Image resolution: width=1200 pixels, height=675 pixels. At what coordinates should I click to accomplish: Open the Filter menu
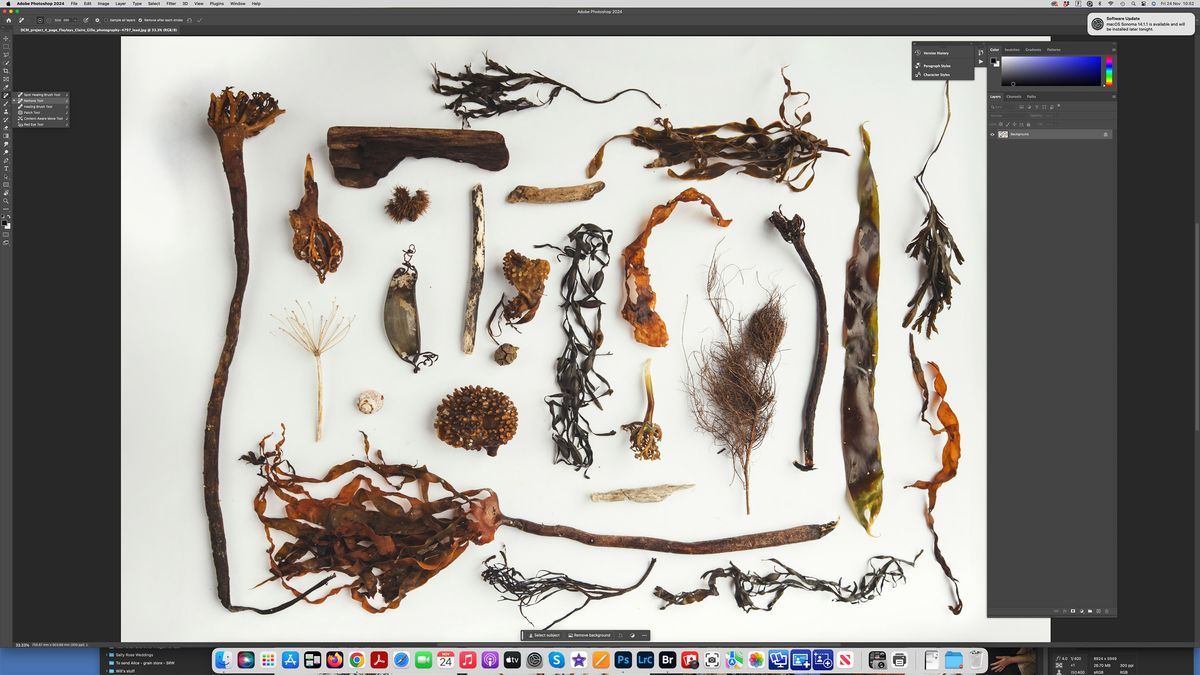[170, 4]
